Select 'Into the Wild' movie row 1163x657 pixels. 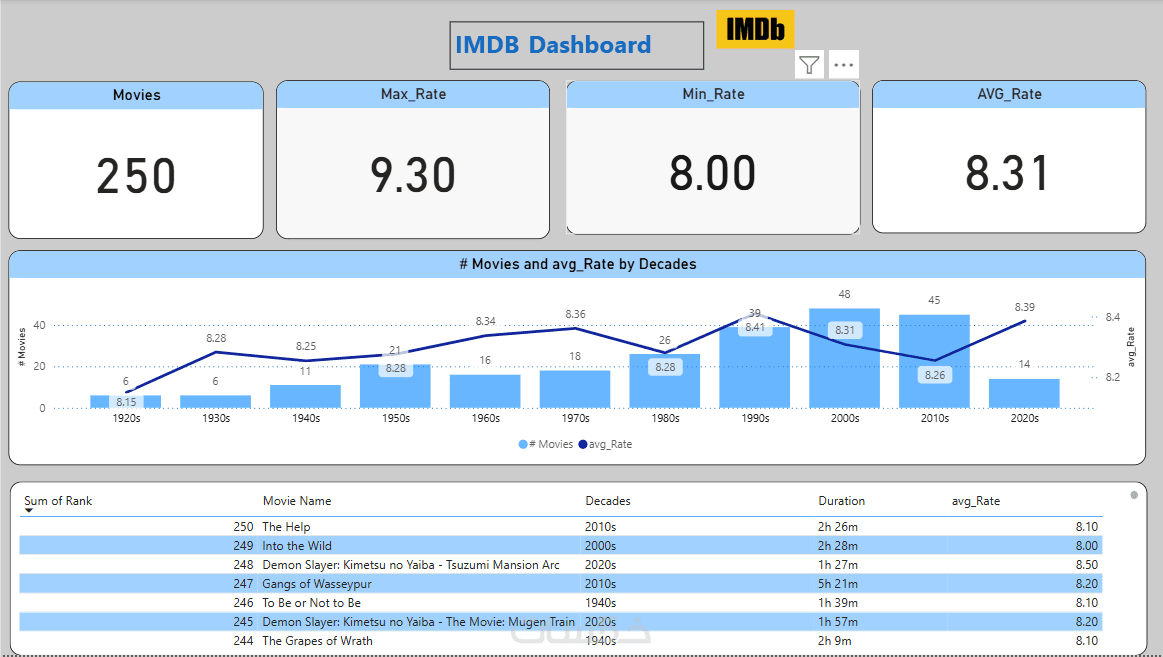tap(561, 546)
